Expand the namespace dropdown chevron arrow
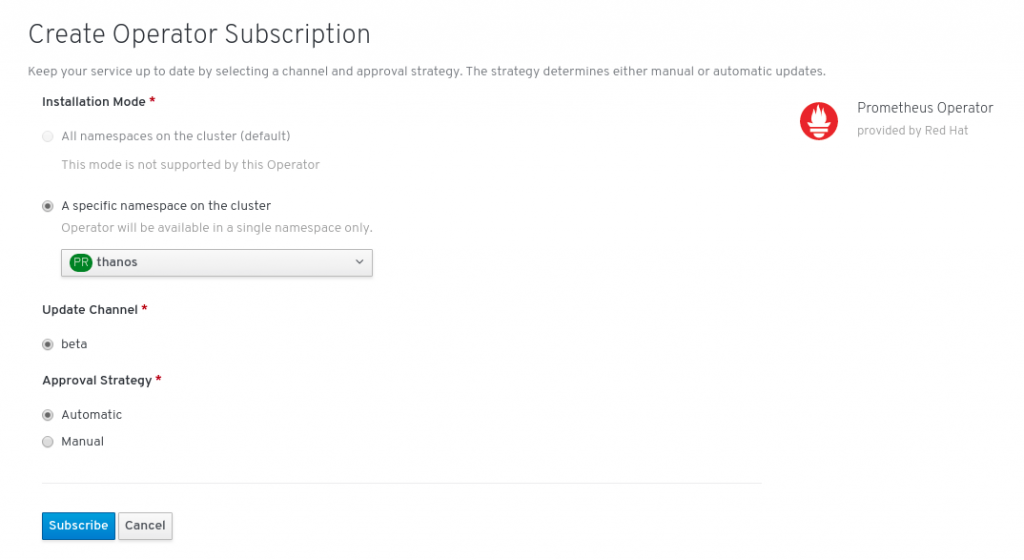This screenshot has height=560, width=1024. tap(360, 262)
